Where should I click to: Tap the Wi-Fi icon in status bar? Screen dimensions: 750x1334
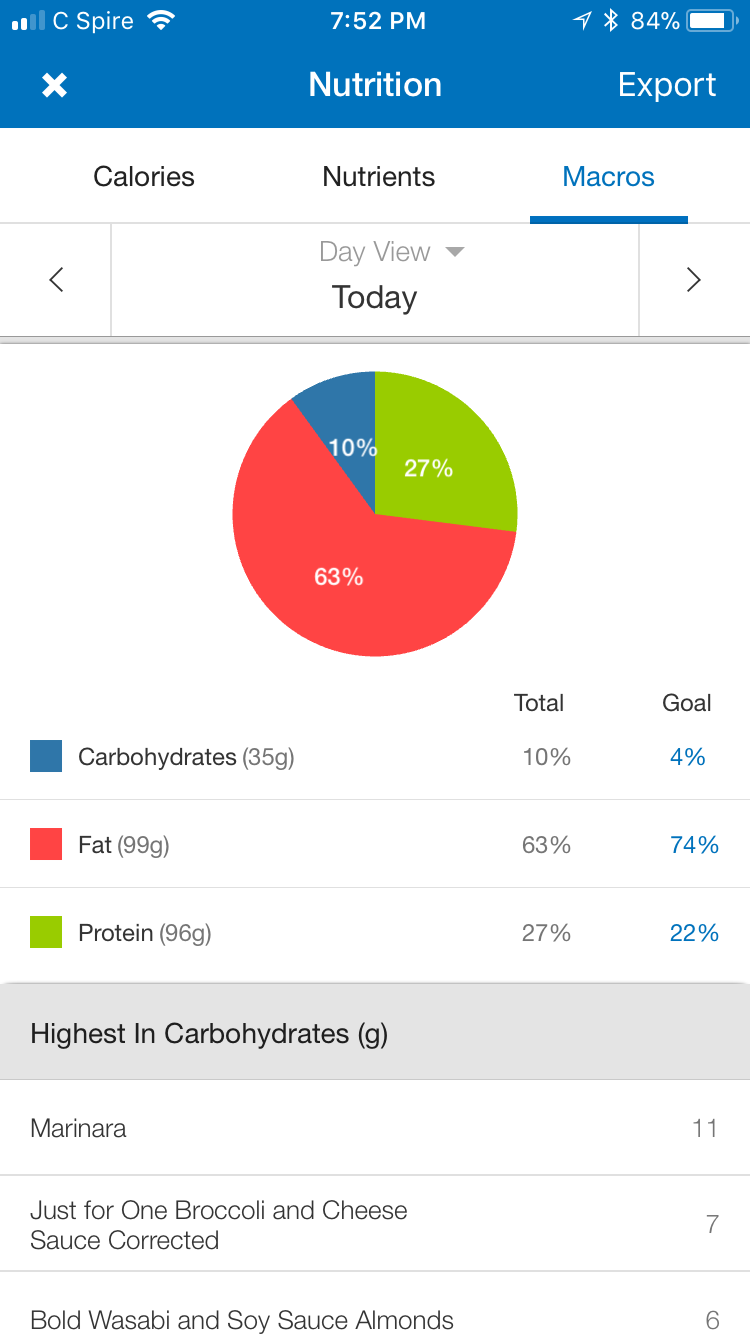tap(160, 21)
